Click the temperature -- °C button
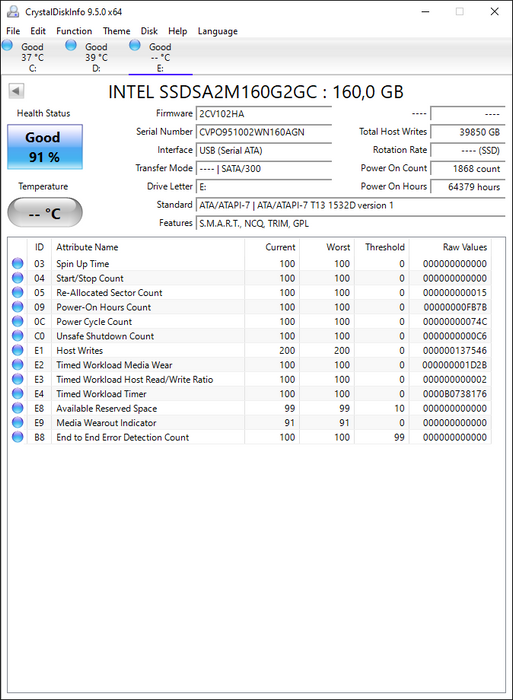 [45, 212]
